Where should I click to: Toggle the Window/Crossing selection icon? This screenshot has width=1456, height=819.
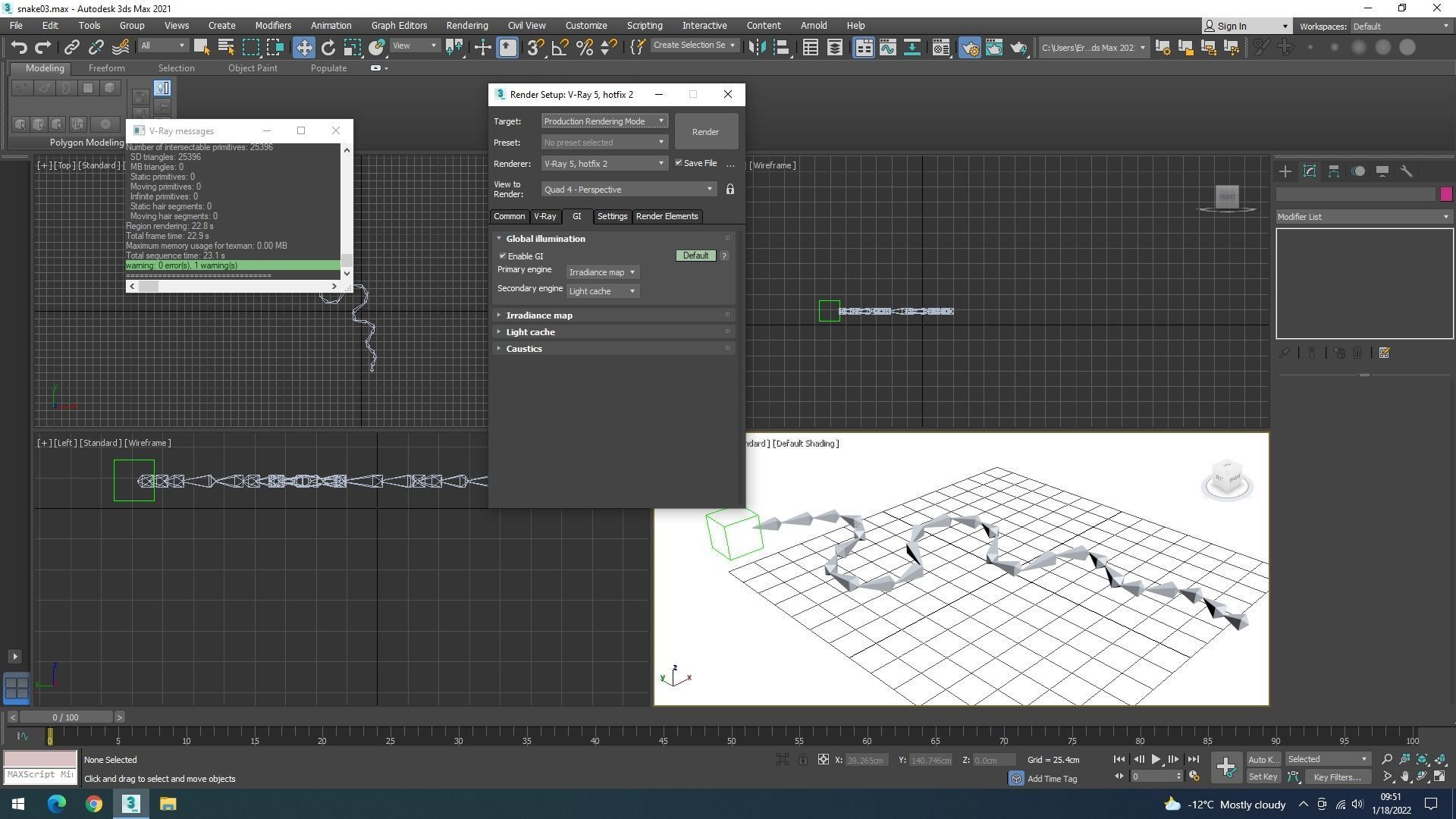point(275,47)
